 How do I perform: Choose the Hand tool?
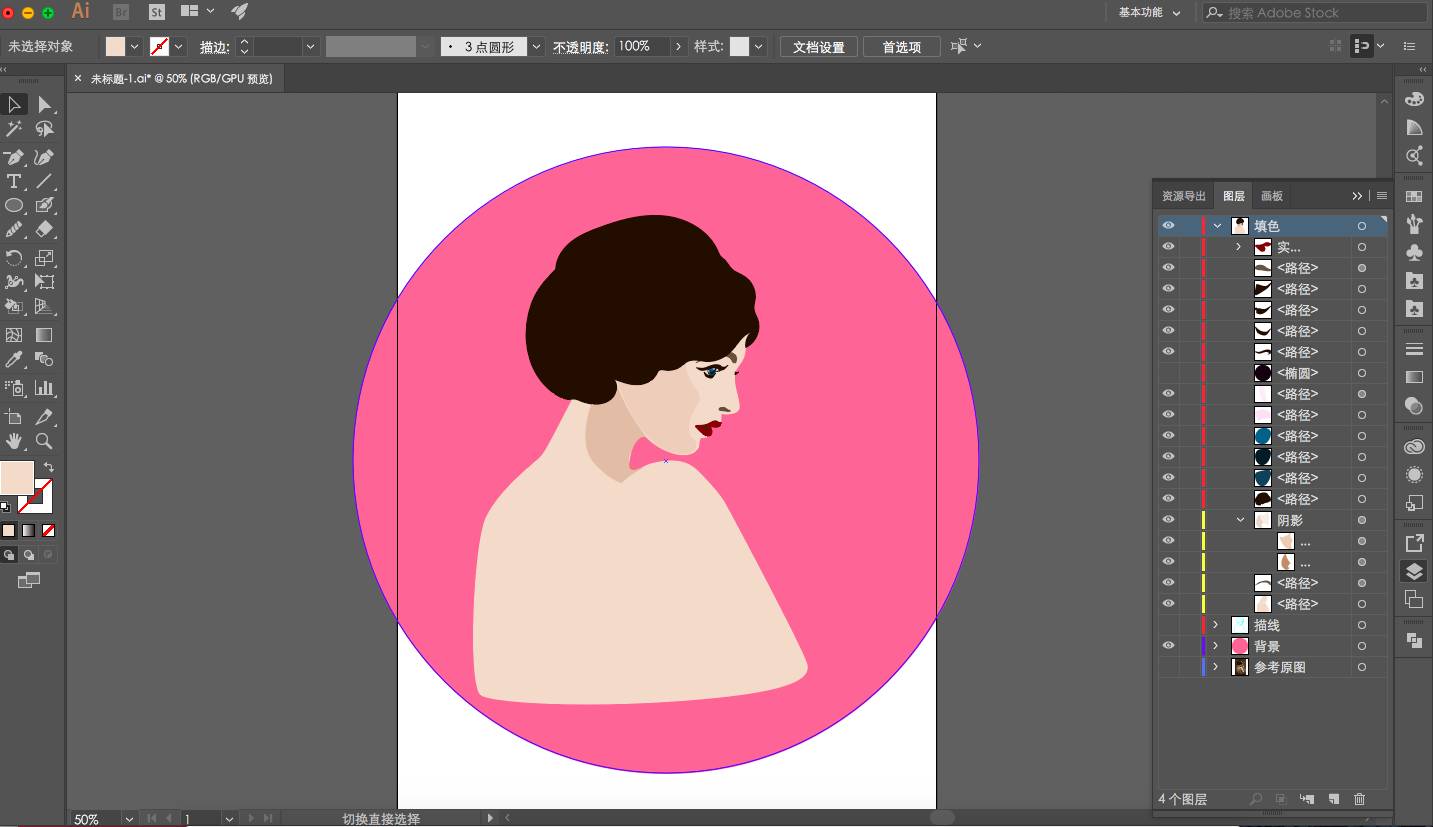click(14, 441)
